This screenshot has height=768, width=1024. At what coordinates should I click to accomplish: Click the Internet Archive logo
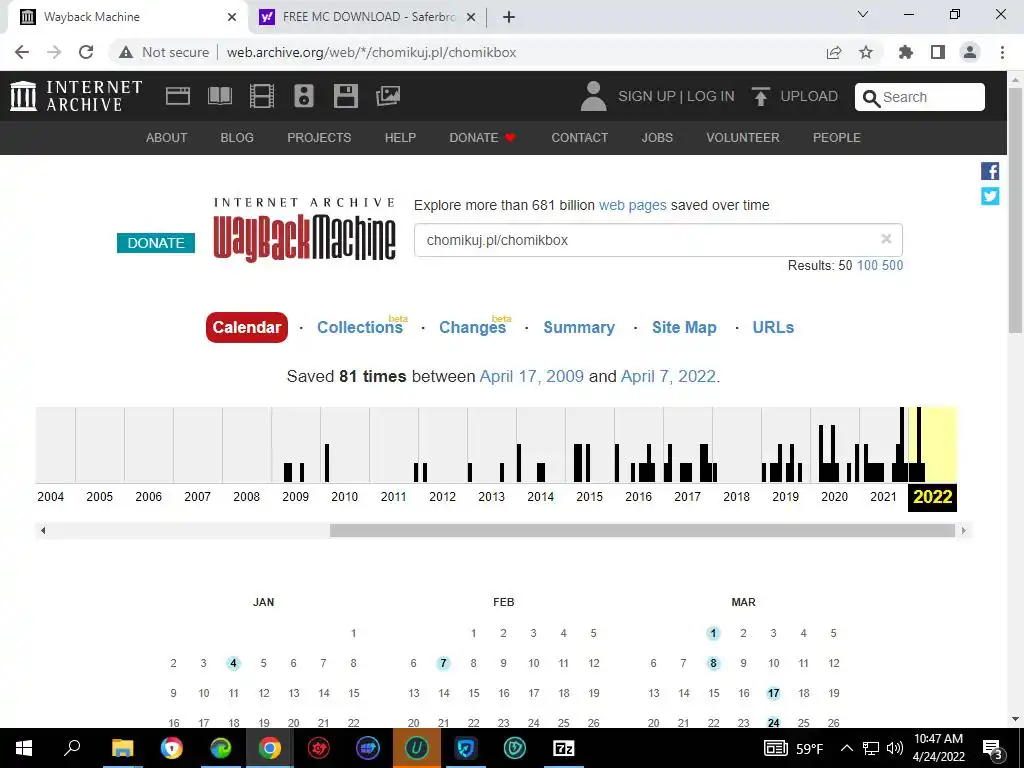click(x=76, y=96)
